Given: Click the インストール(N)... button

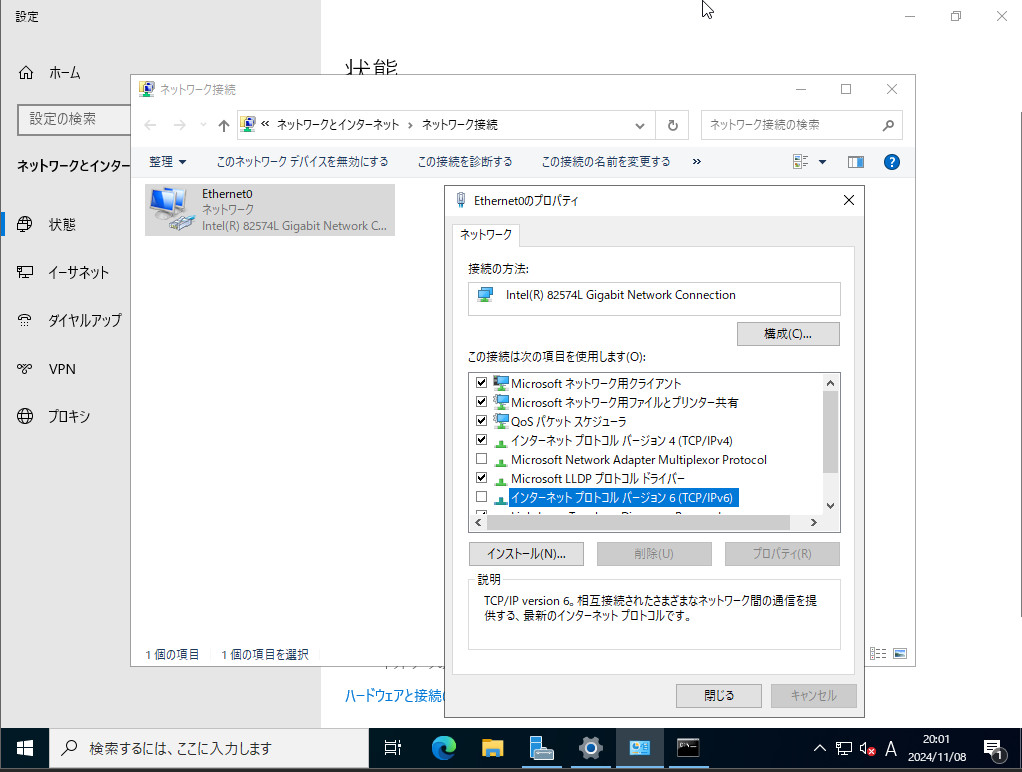Looking at the screenshot, I should [526, 554].
